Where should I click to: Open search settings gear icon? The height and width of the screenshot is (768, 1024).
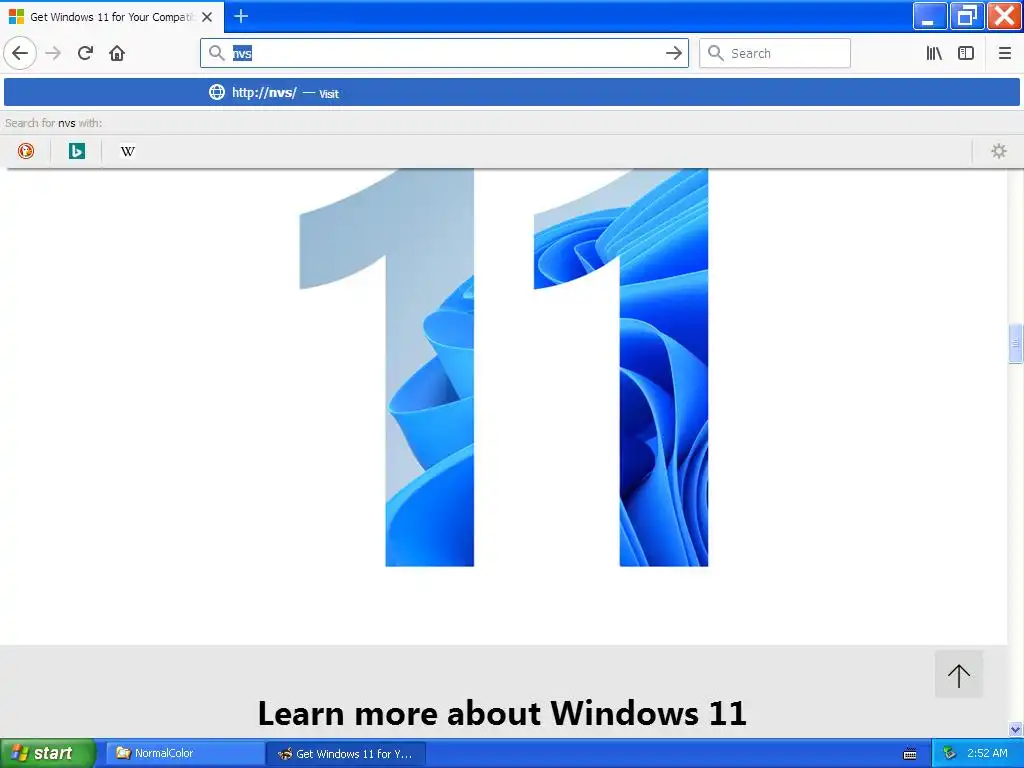pos(999,151)
